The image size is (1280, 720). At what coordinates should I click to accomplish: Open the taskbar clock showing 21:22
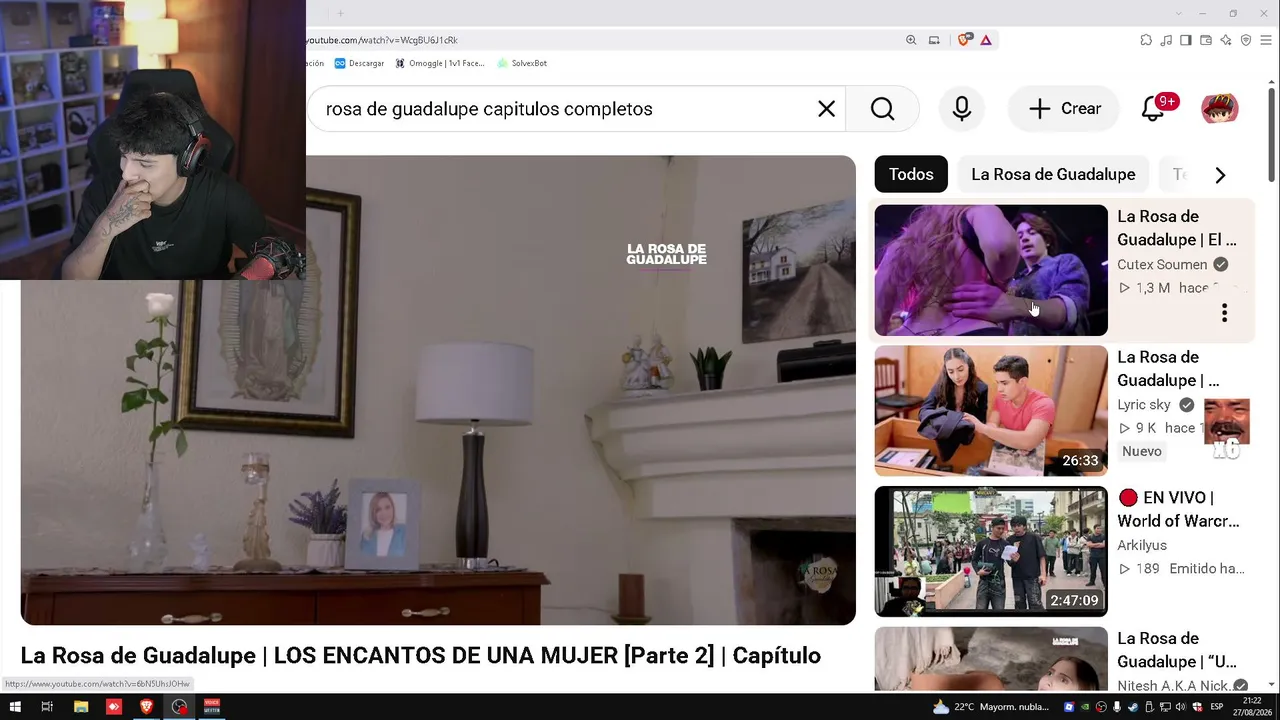(1254, 707)
